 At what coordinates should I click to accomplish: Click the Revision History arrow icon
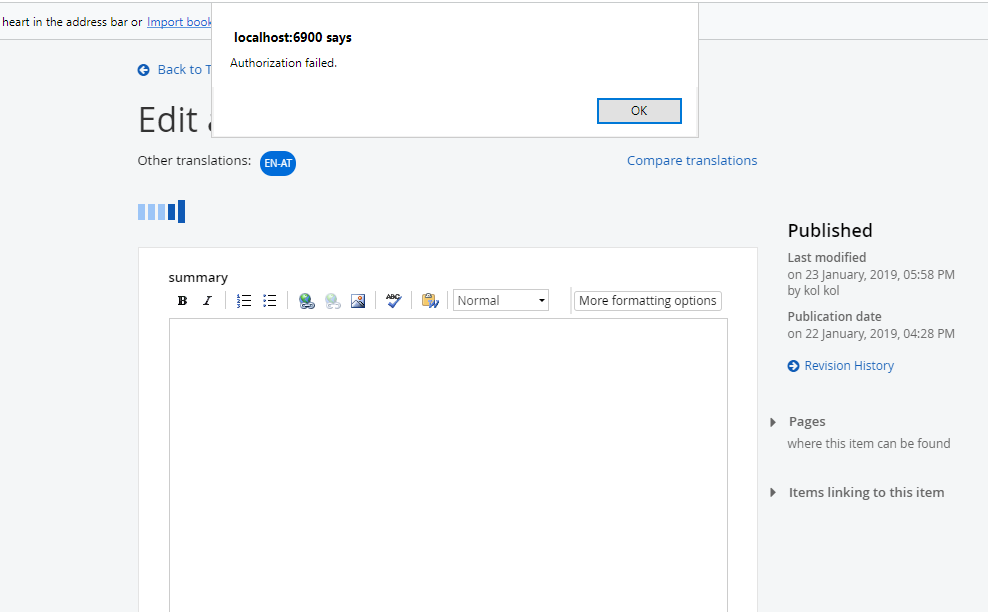793,366
